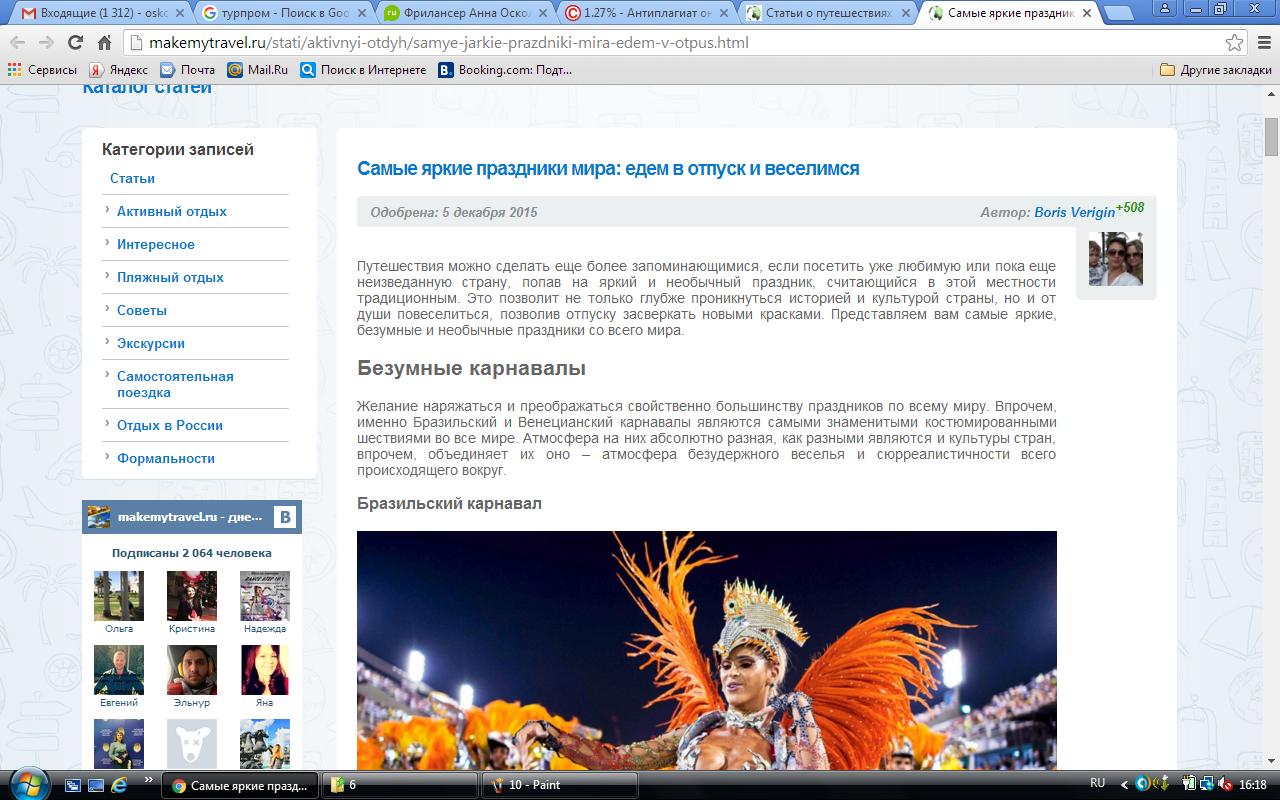Click the VK logo icon in widget
The width and height of the screenshot is (1280, 800).
(x=285, y=517)
